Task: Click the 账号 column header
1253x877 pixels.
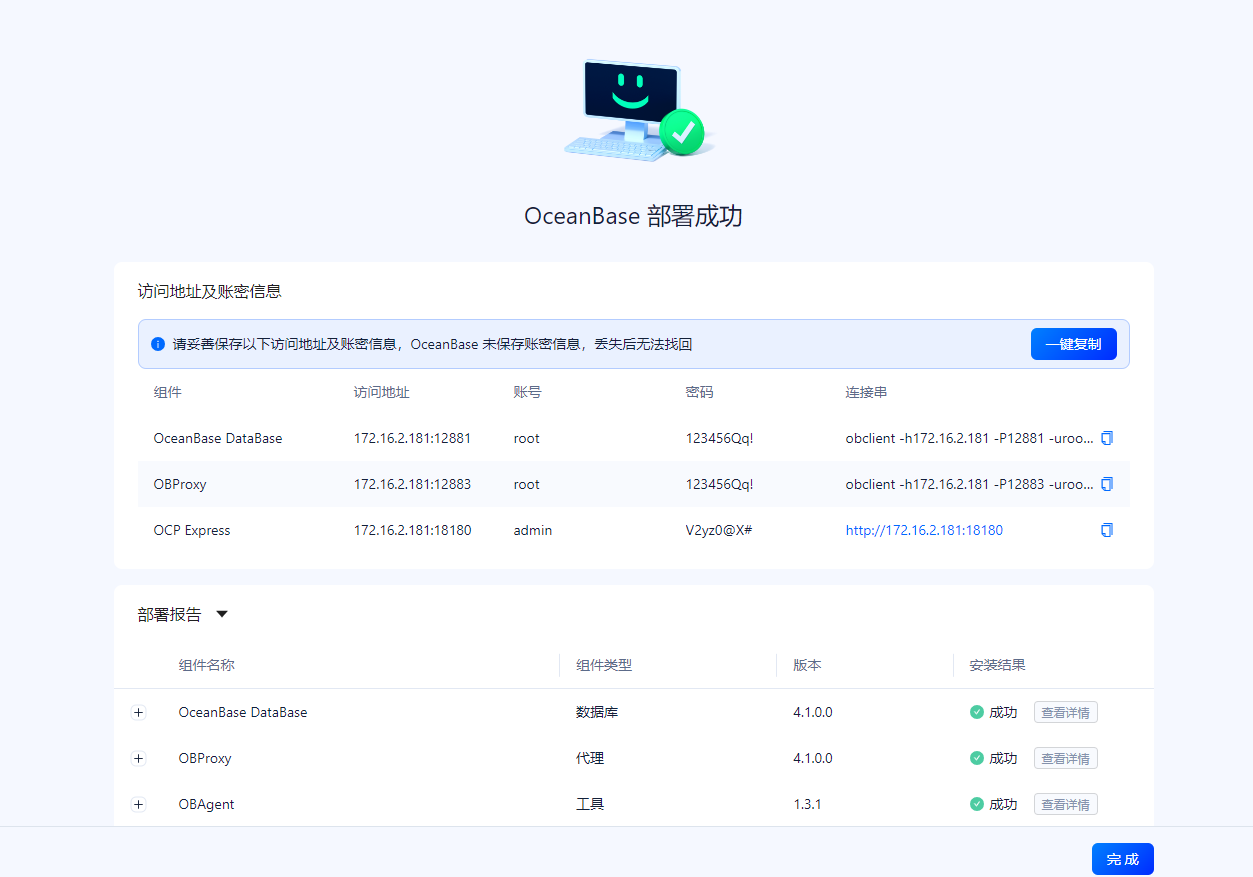Action: (x=528, y=392)
